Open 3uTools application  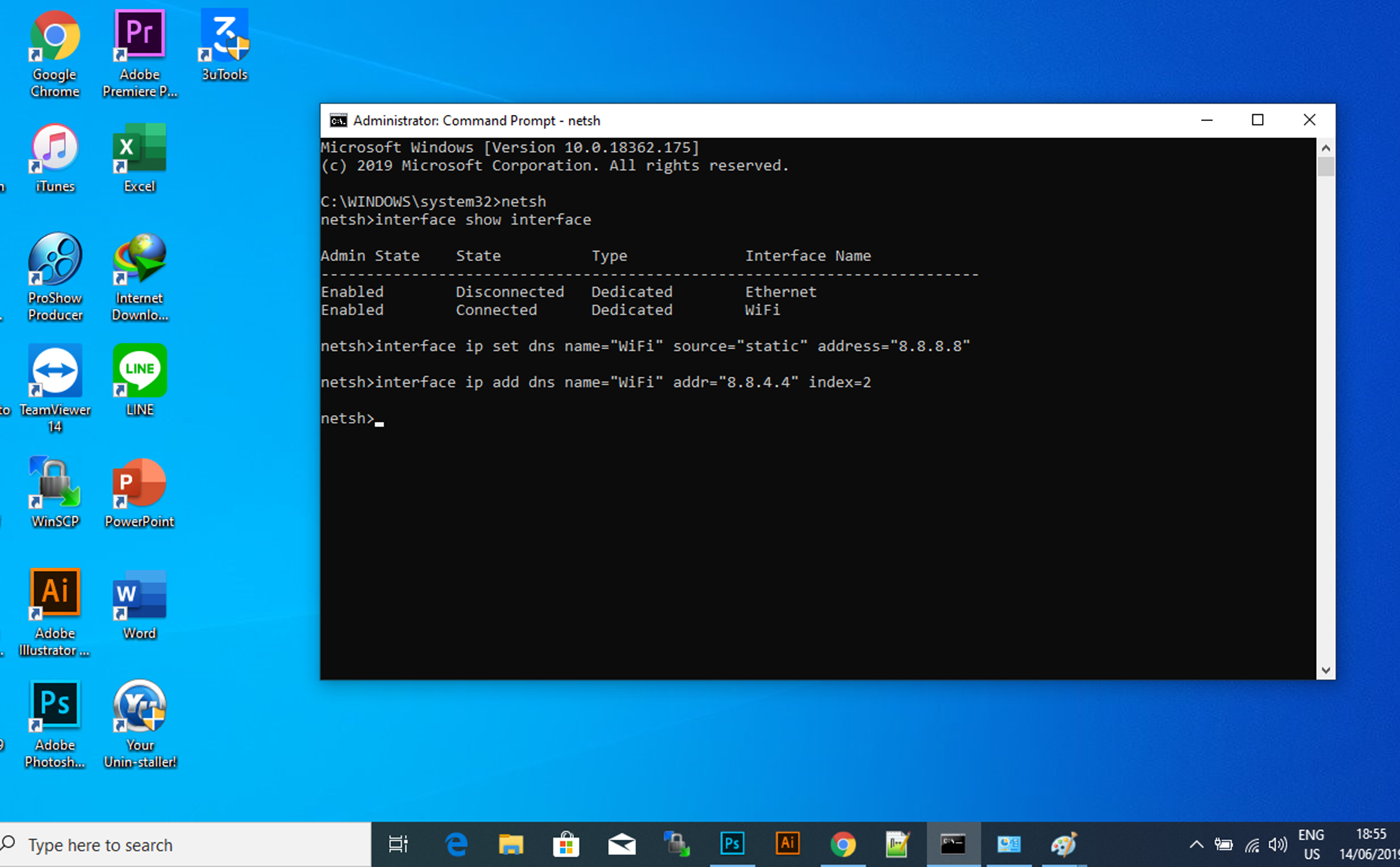coord(223,42)
